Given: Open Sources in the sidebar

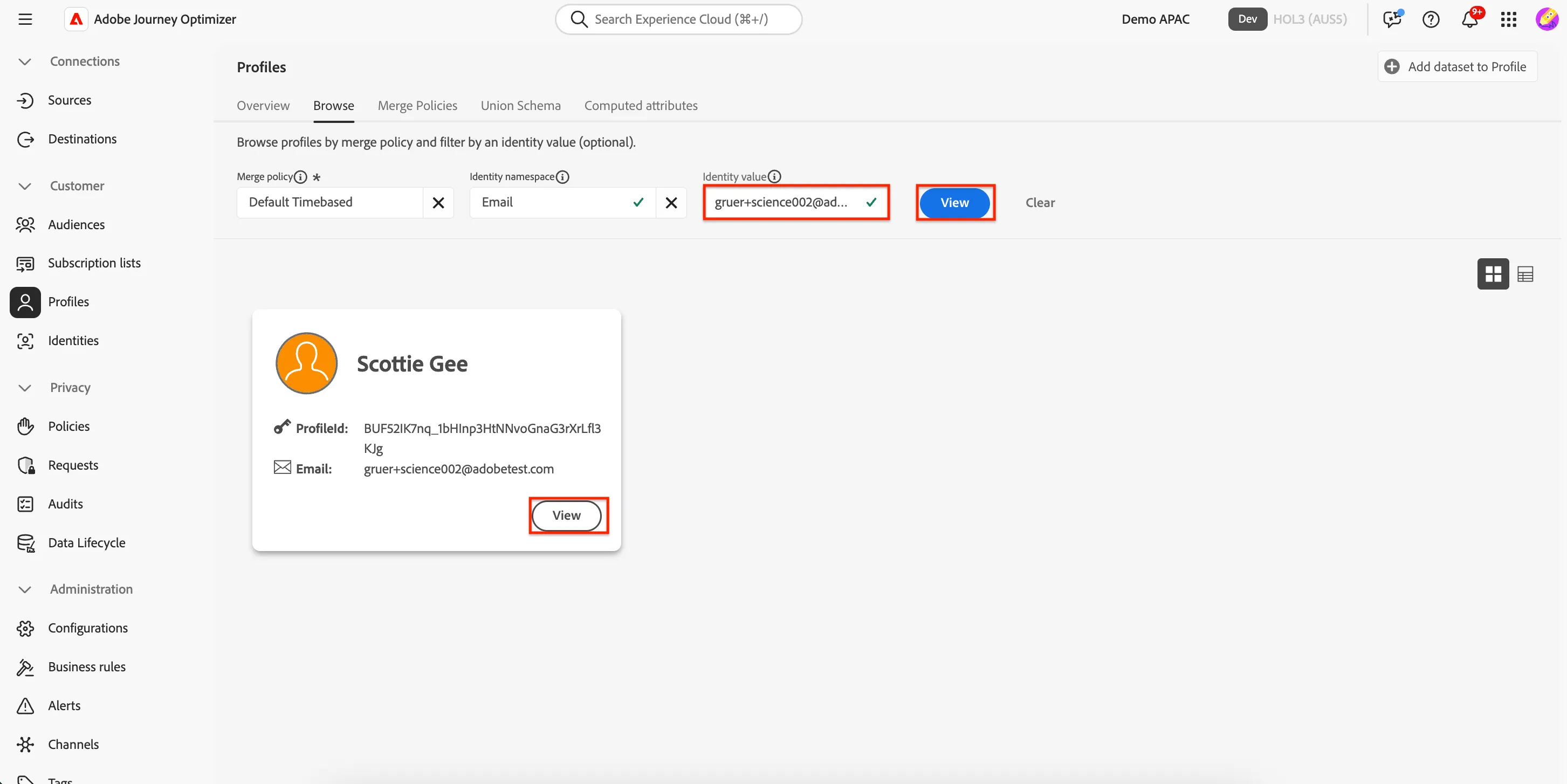Looking at the screenshot, I should 70,100.
